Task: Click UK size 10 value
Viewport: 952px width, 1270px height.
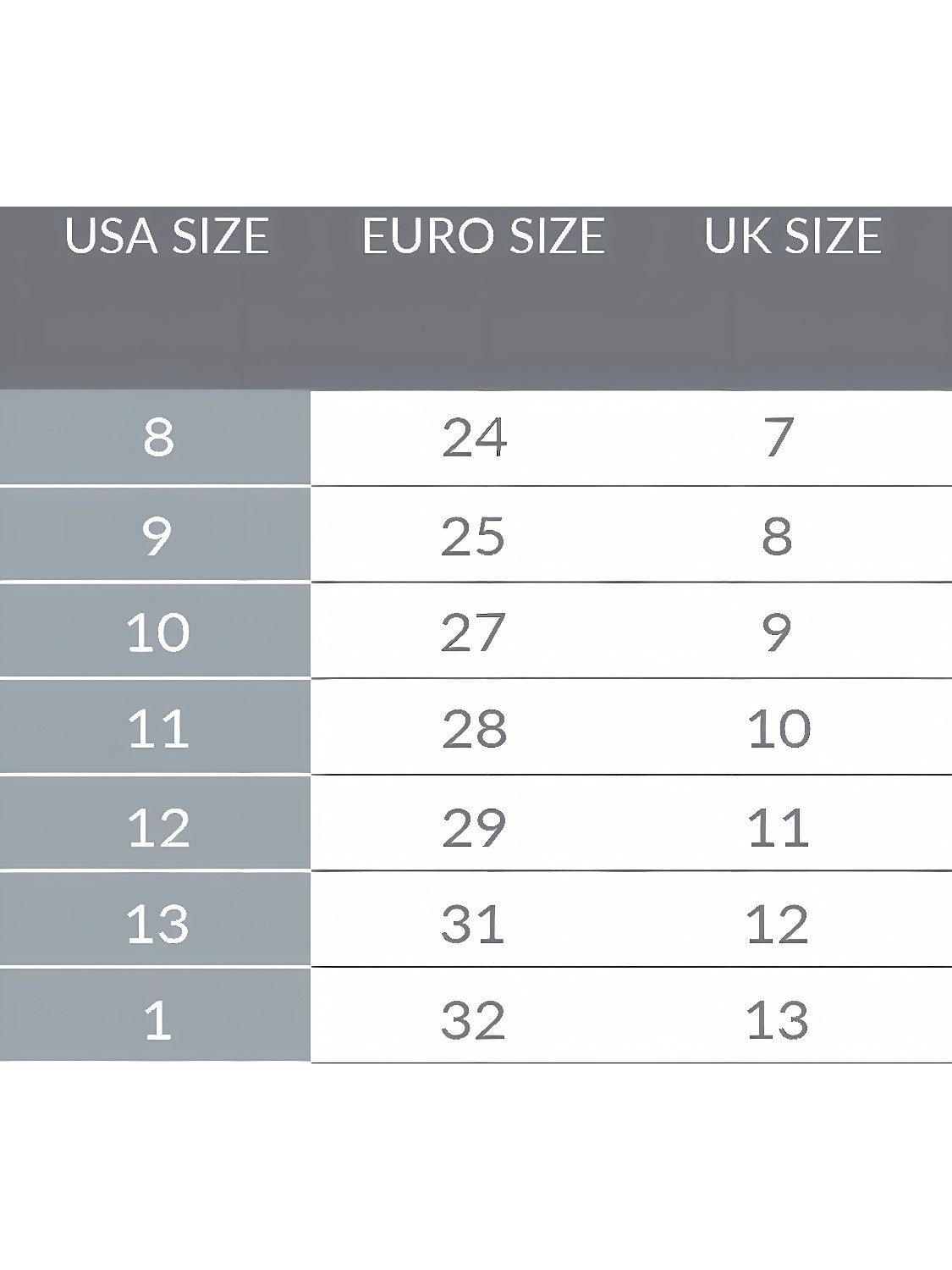Action: [x=779, y=728]
